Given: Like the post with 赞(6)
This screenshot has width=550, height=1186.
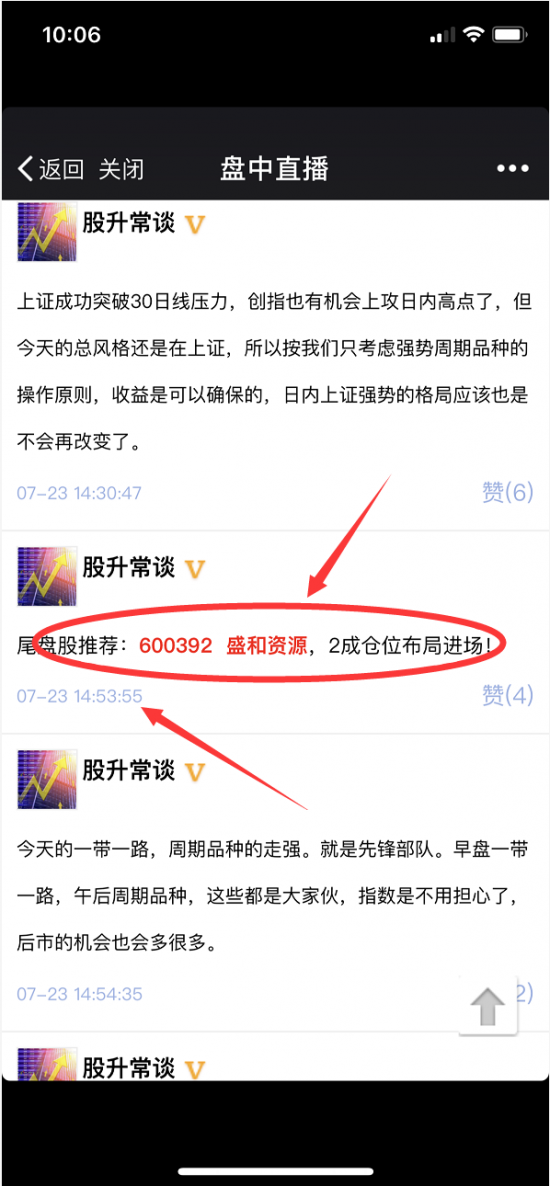Looking at the screenshot, I should pos(508,492).
